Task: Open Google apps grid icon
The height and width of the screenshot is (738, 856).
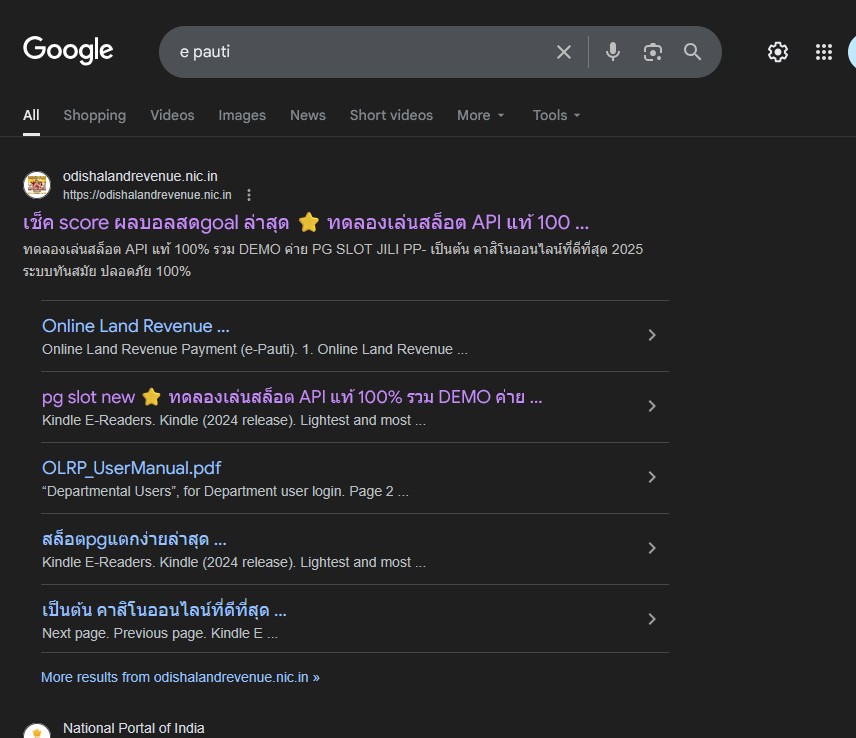Action: click(824, 52)
